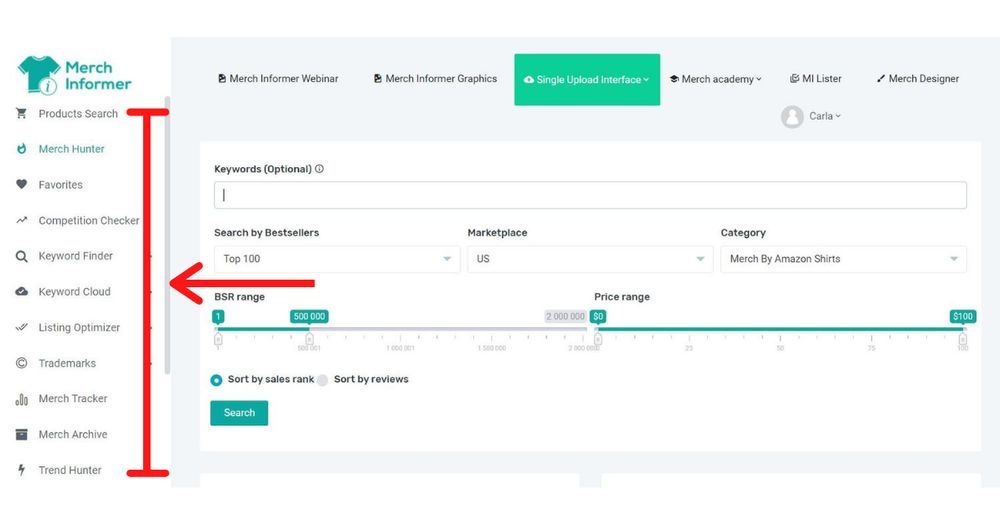Open the MI Lister menu item

point(816,78)
